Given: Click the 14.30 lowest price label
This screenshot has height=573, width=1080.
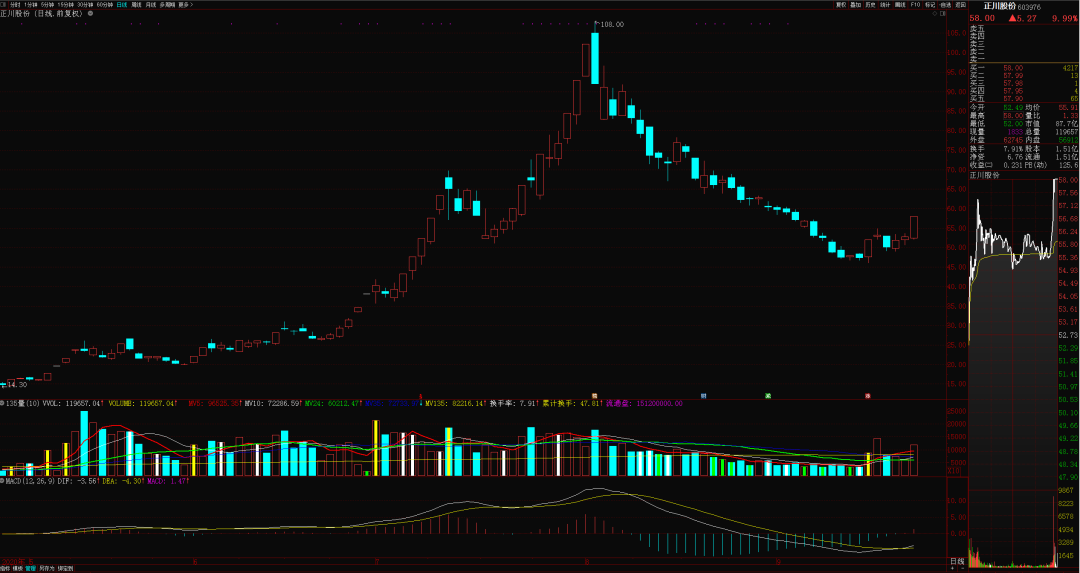Looking at the screenshot, I should pos(15,384).
